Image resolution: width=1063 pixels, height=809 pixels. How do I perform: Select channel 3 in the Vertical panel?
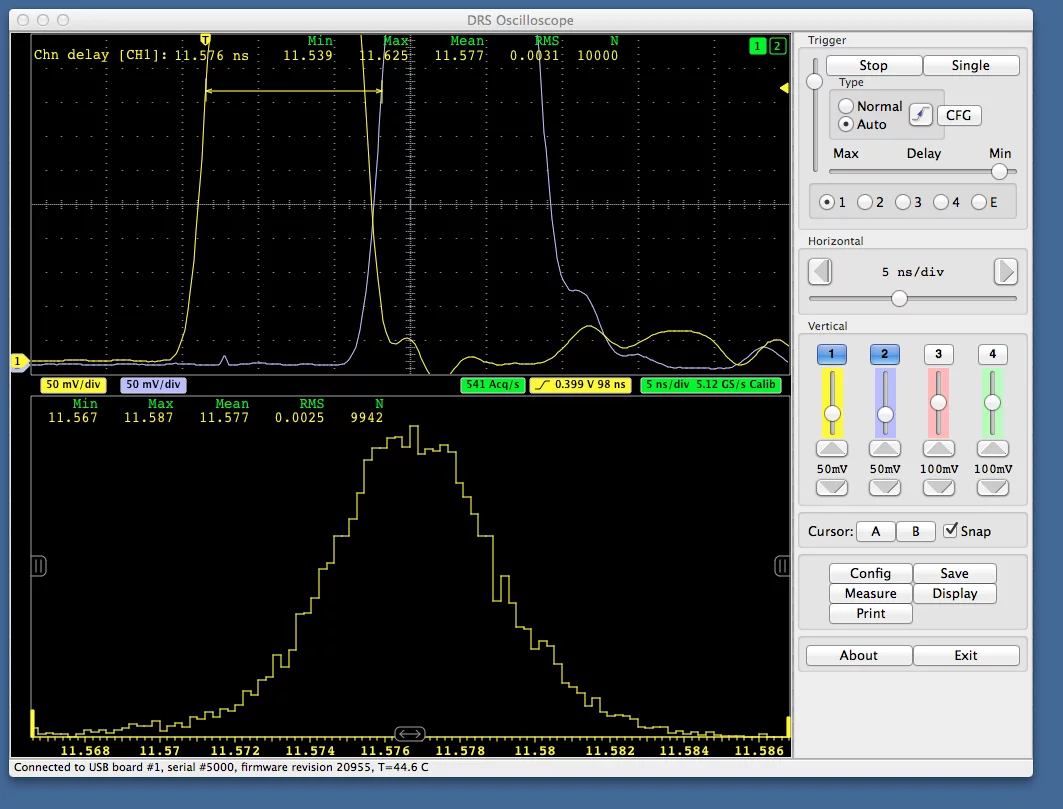tap(939, 353)
